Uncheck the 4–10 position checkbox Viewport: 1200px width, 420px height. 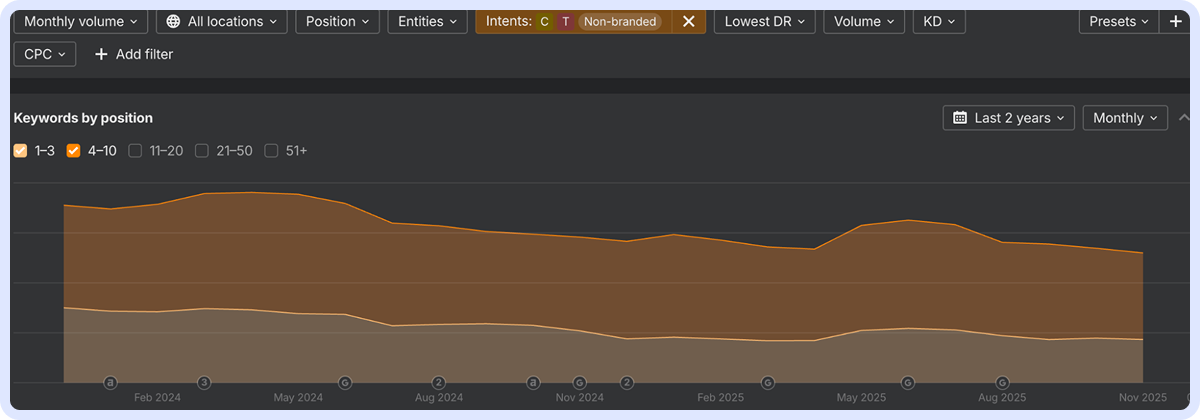pyautogui.click(x=73, y=151)
